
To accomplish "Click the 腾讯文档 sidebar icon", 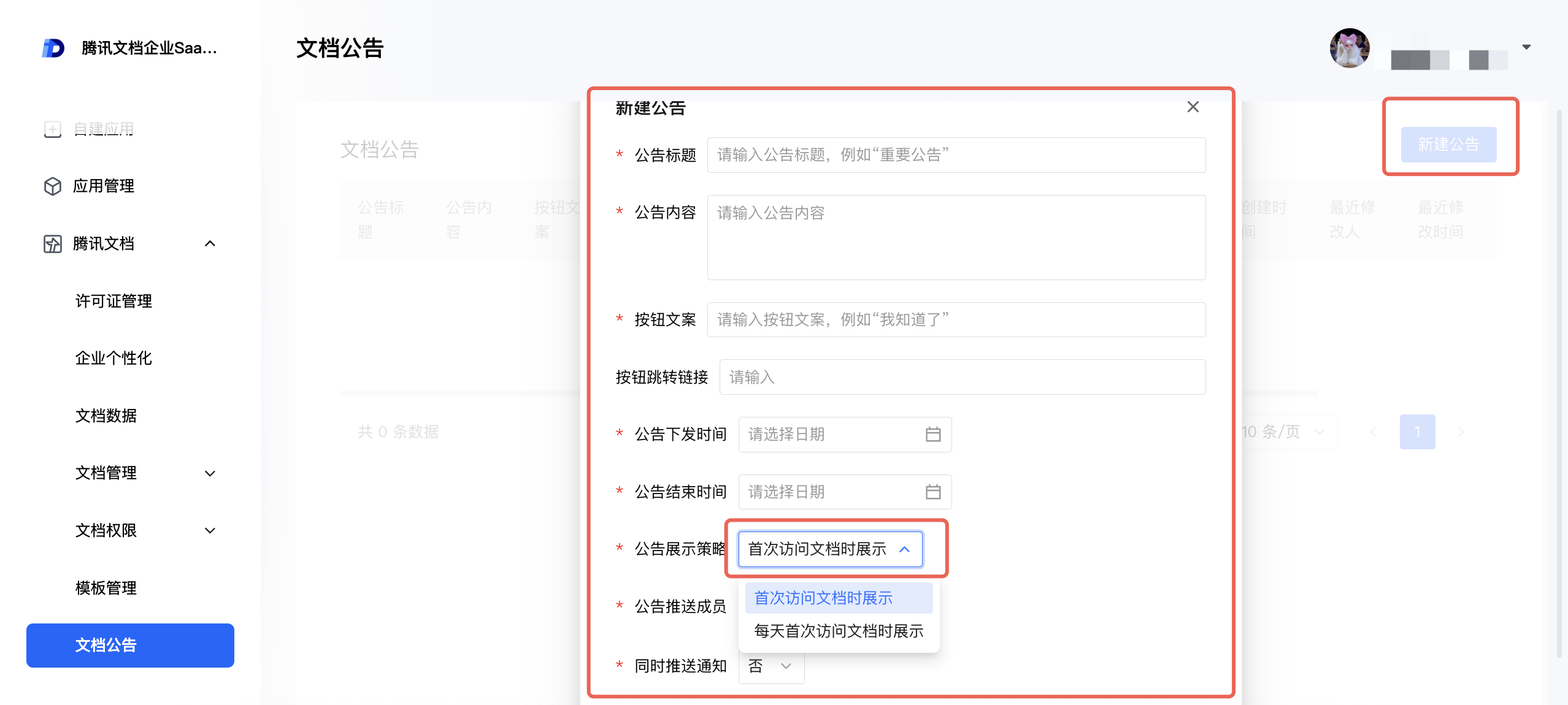I will [53, 243].
